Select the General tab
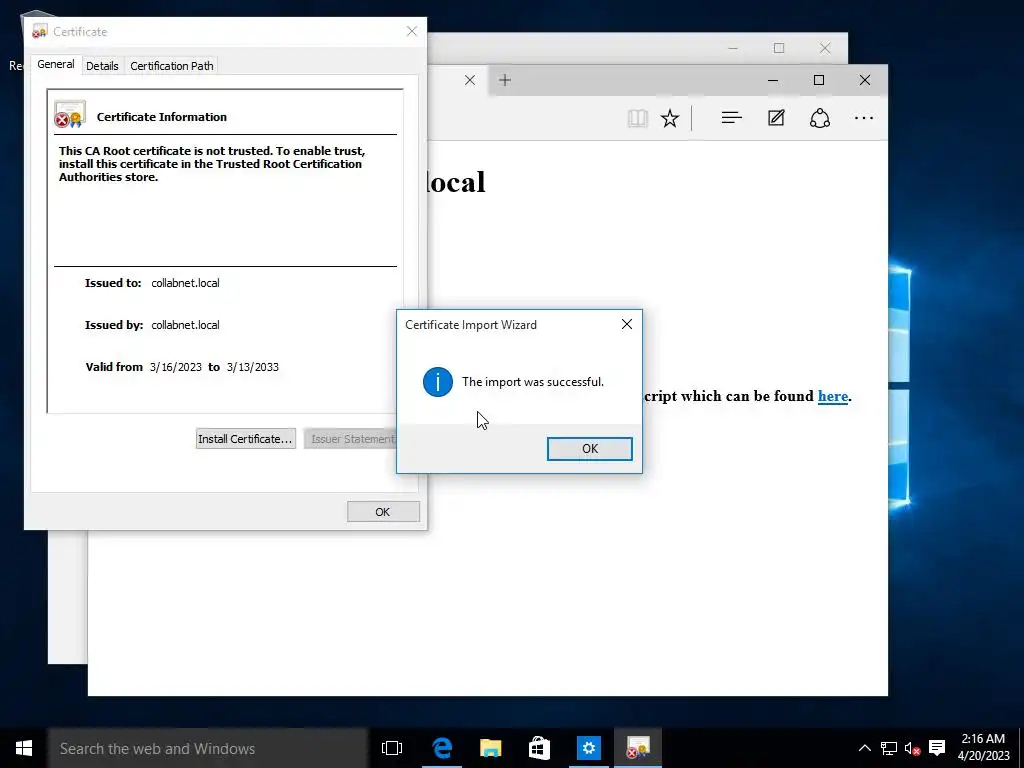1024x768 pixels. [x=56, y=65]
